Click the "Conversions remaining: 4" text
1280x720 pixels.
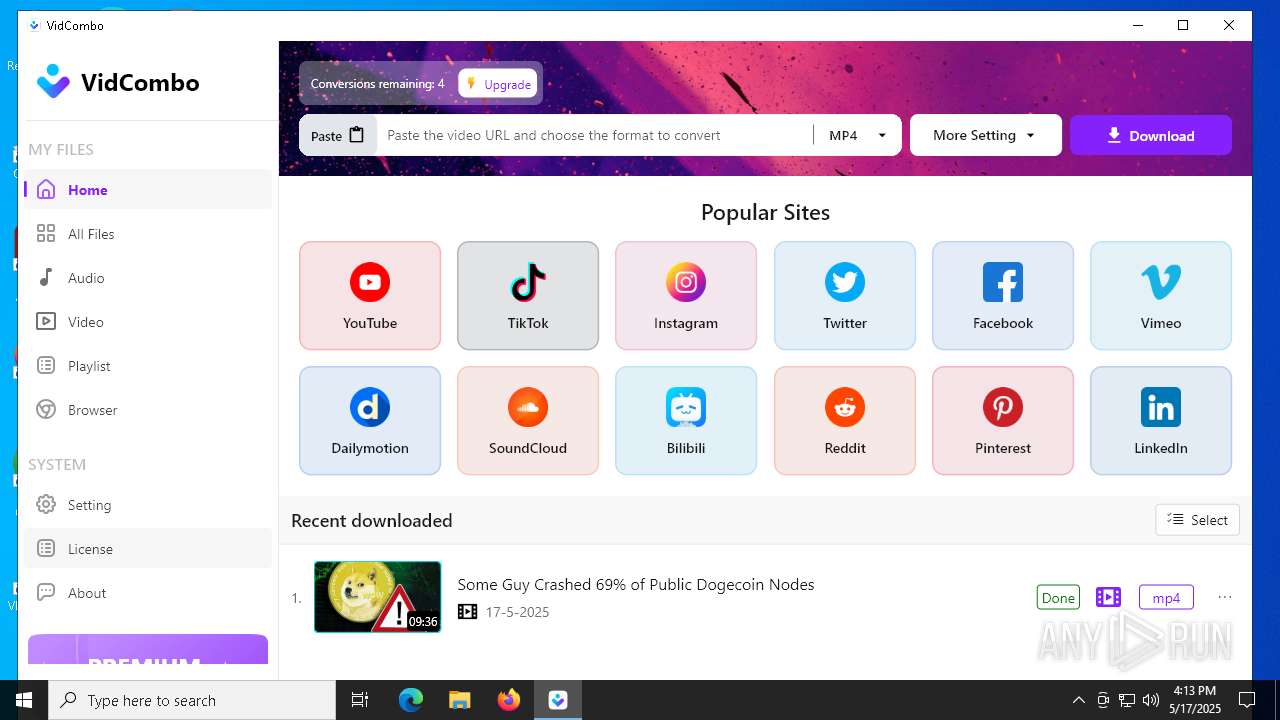coord(377,84)
